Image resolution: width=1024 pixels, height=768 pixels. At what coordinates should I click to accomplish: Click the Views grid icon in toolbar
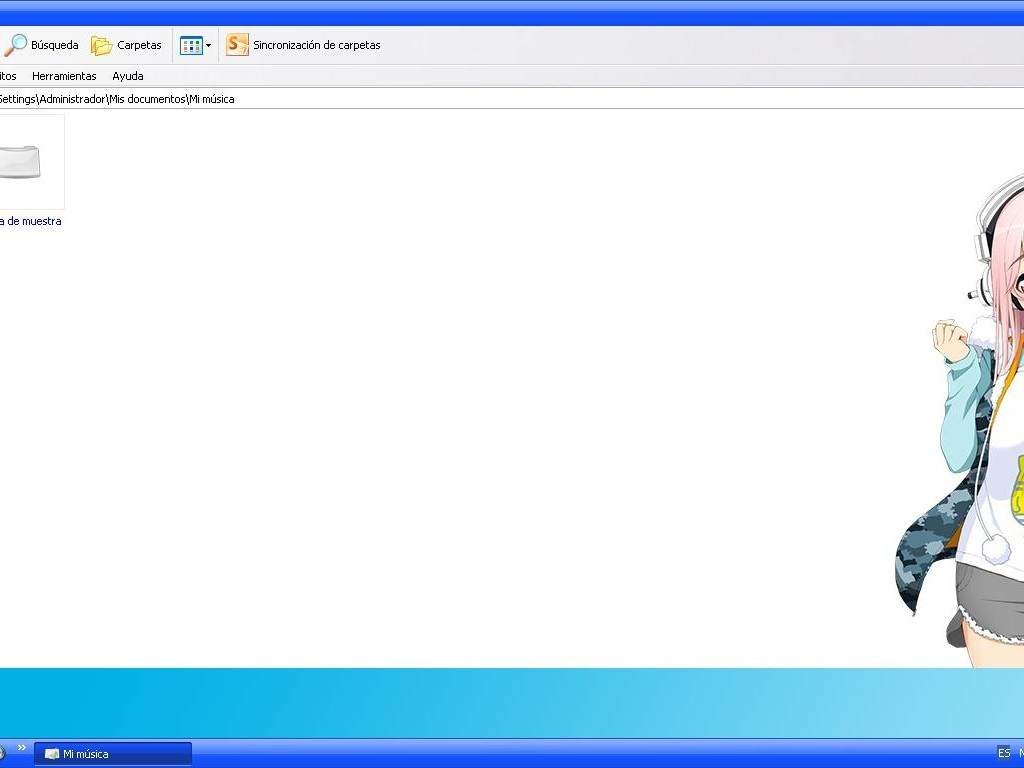tap(190, 45)
